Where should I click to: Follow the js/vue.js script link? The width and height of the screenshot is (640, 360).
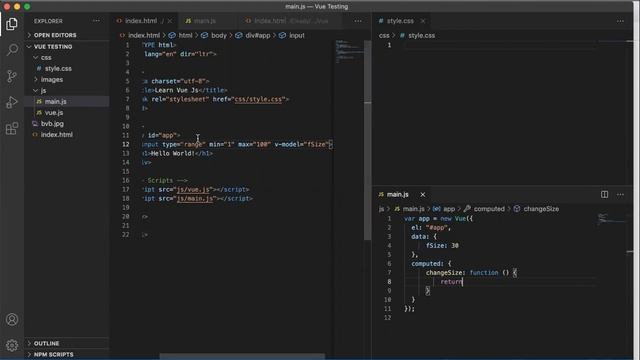tap(193, 189)
